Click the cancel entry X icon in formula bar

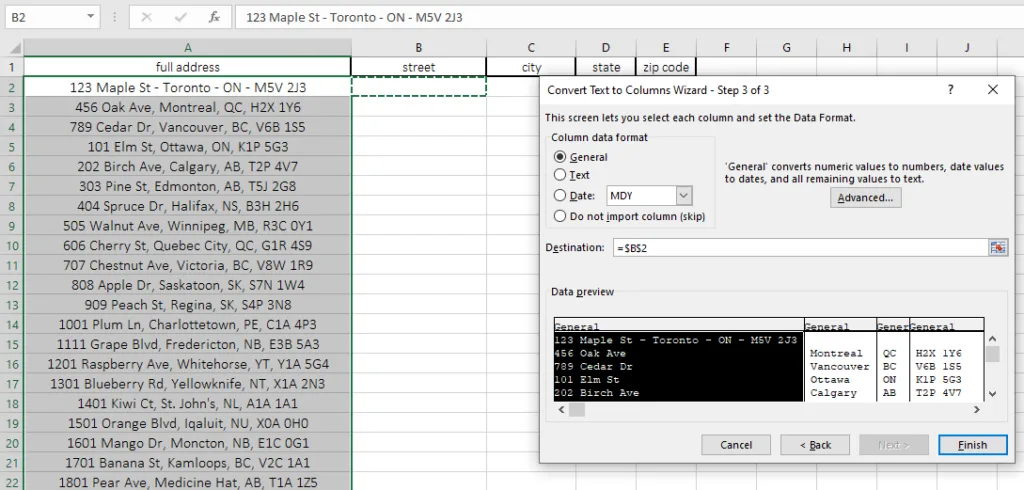pos(146,18)
